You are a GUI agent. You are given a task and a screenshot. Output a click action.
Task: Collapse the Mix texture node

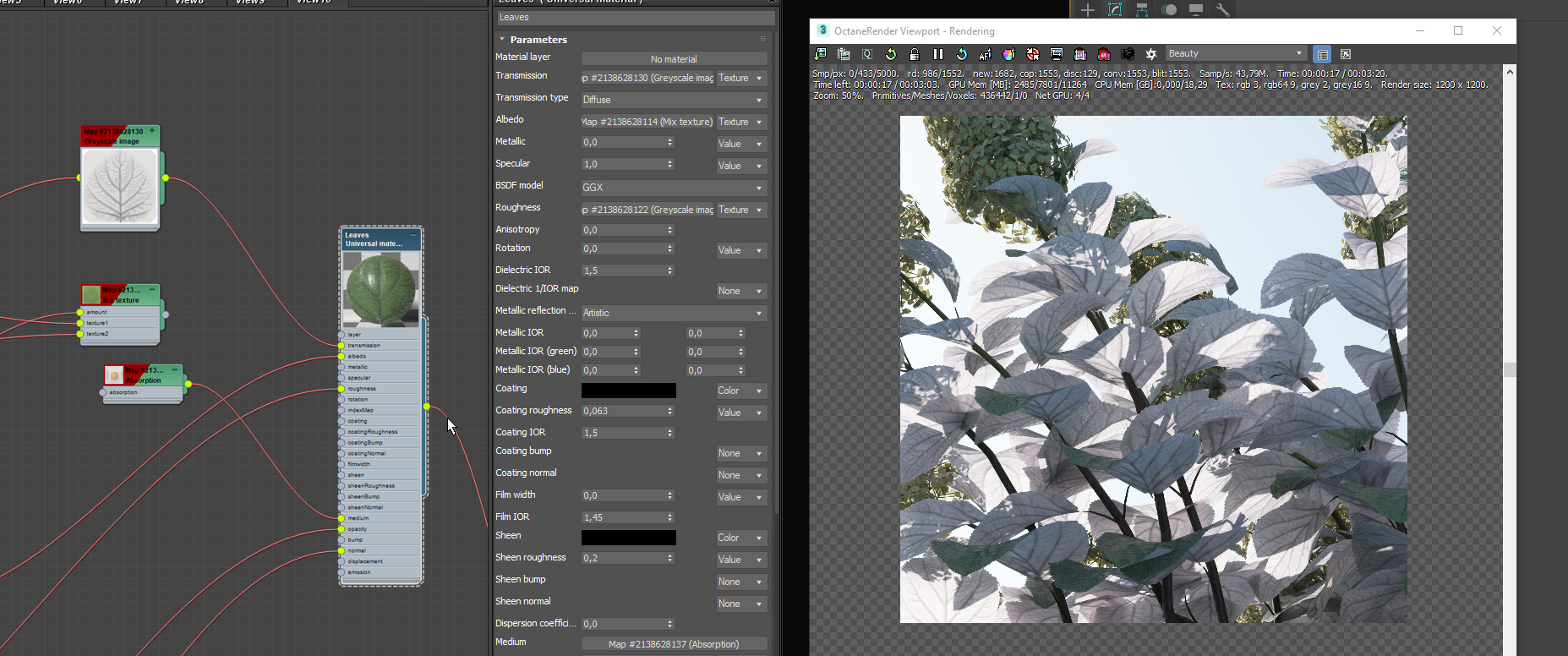[152, 289]
